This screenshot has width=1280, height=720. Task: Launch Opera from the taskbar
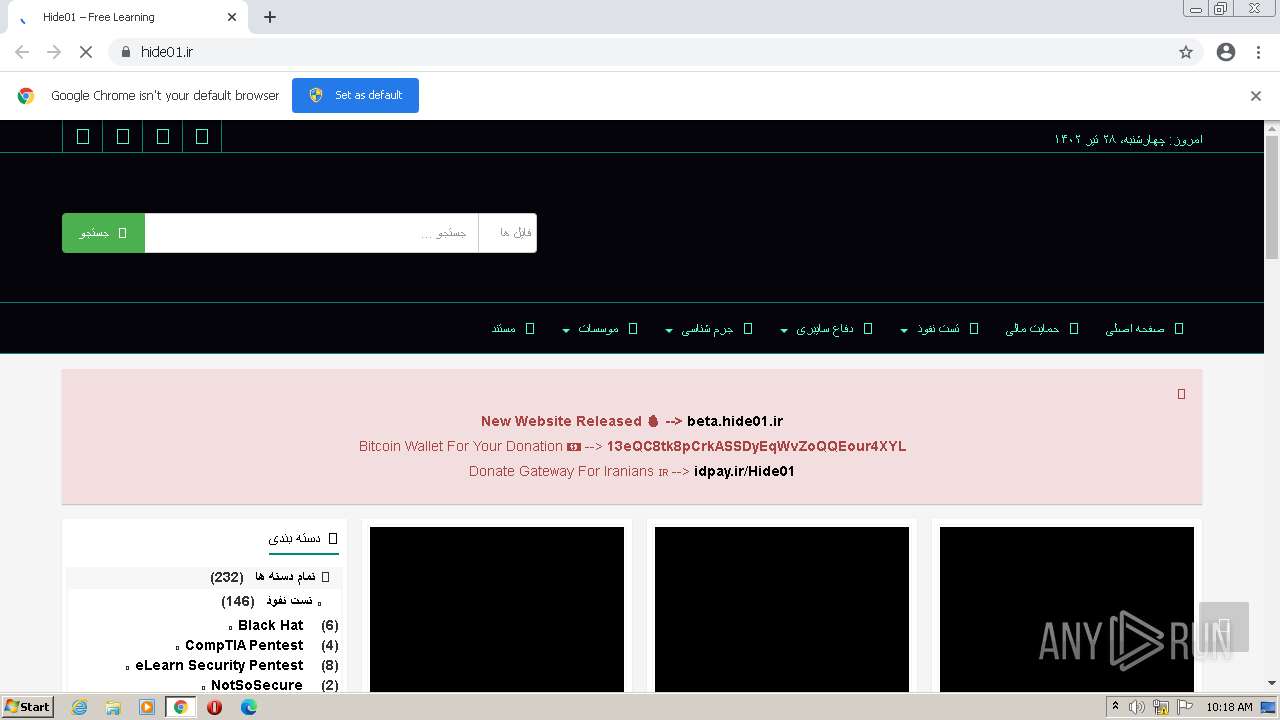[214, 707]
